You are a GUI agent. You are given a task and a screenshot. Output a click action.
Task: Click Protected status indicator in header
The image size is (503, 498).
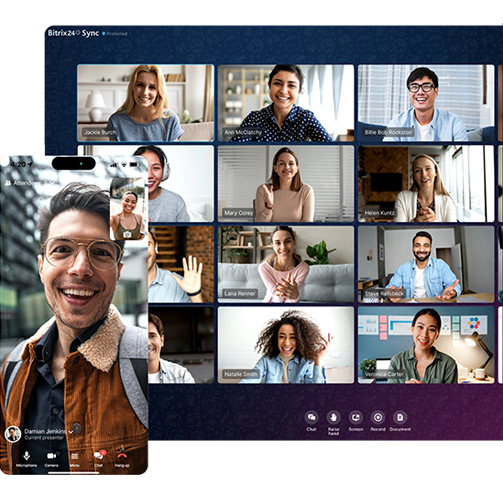pyautogui.click(x=114, y=34)
